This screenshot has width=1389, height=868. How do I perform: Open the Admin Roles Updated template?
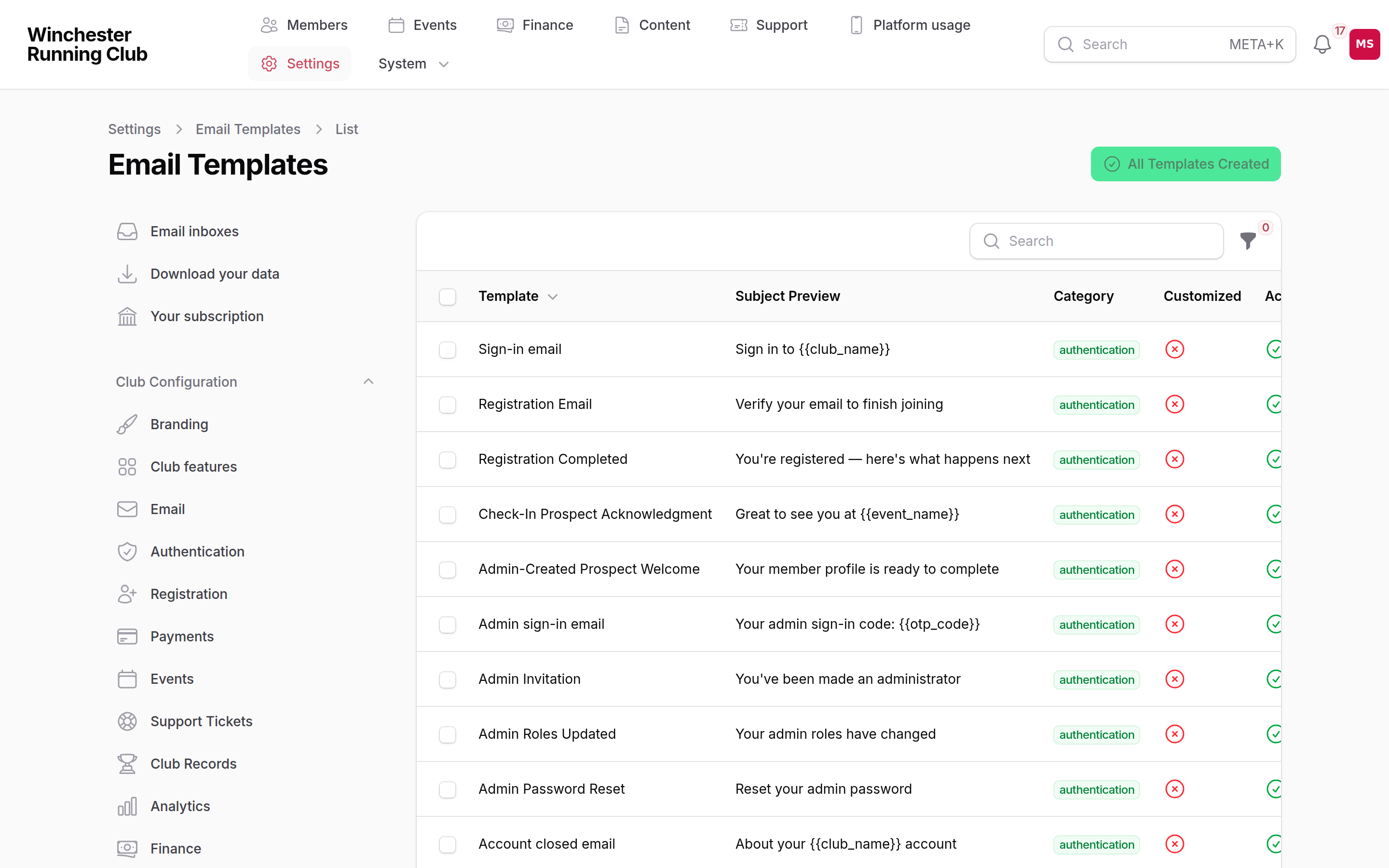[547, 734]
